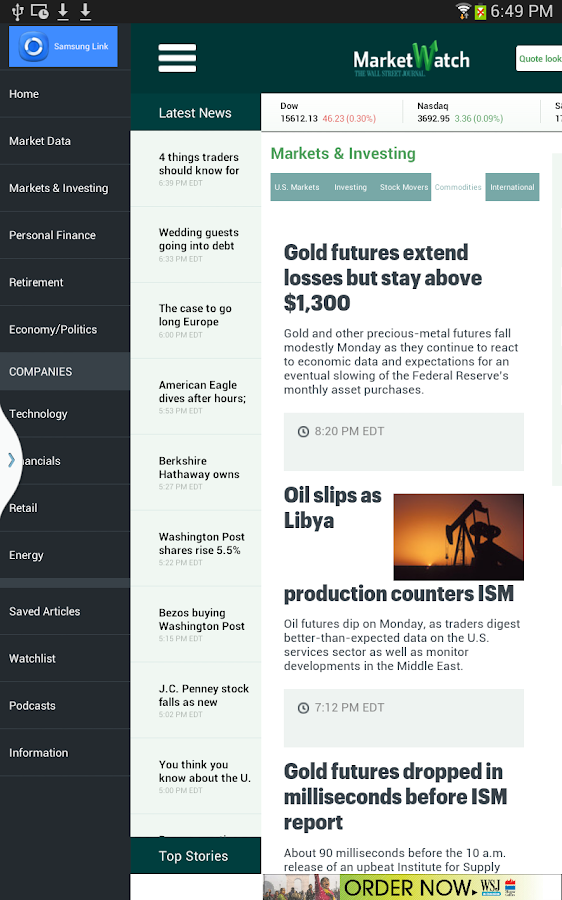The height and width of the screenshot is (900, 562).
Task: Tap the Top Stories header
Action: 196,856
